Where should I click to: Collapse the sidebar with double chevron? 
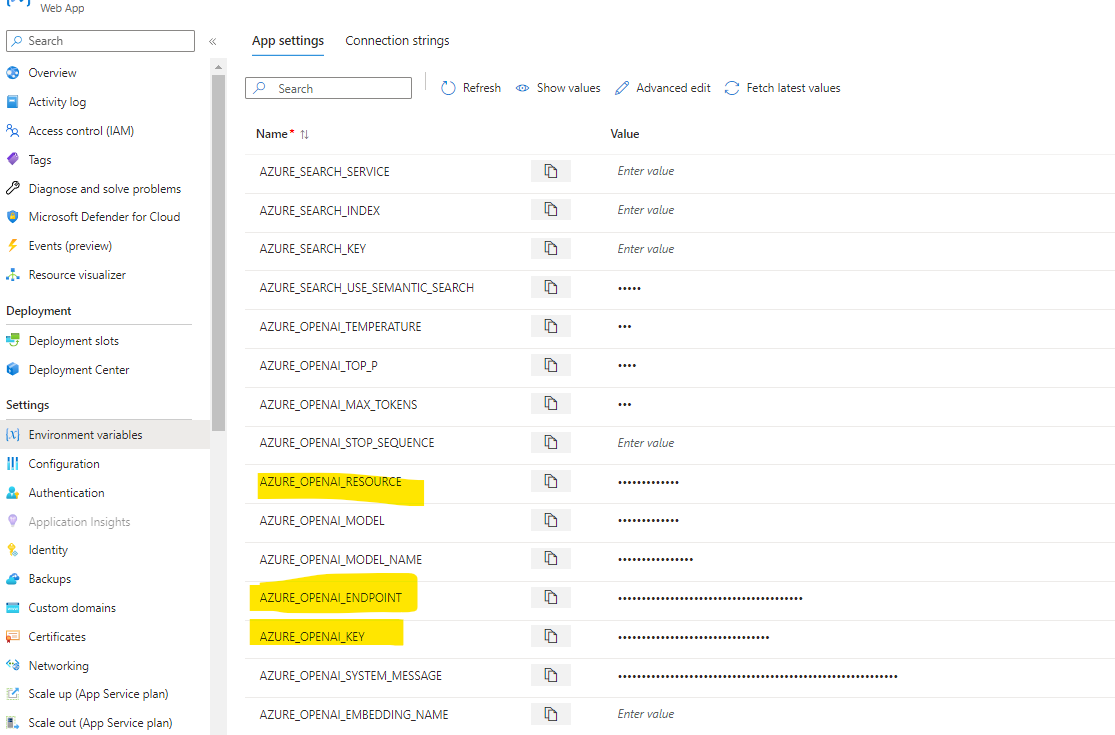click(x=212, y=41)
